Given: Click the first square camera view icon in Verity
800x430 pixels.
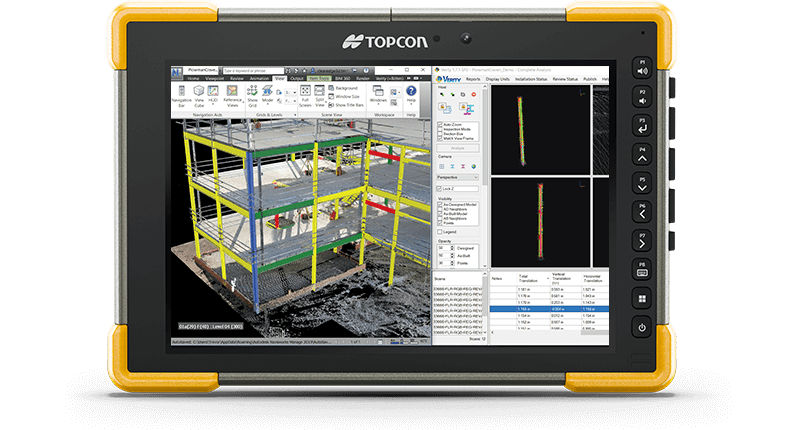Looking at the screenshot, I should 442,166.
